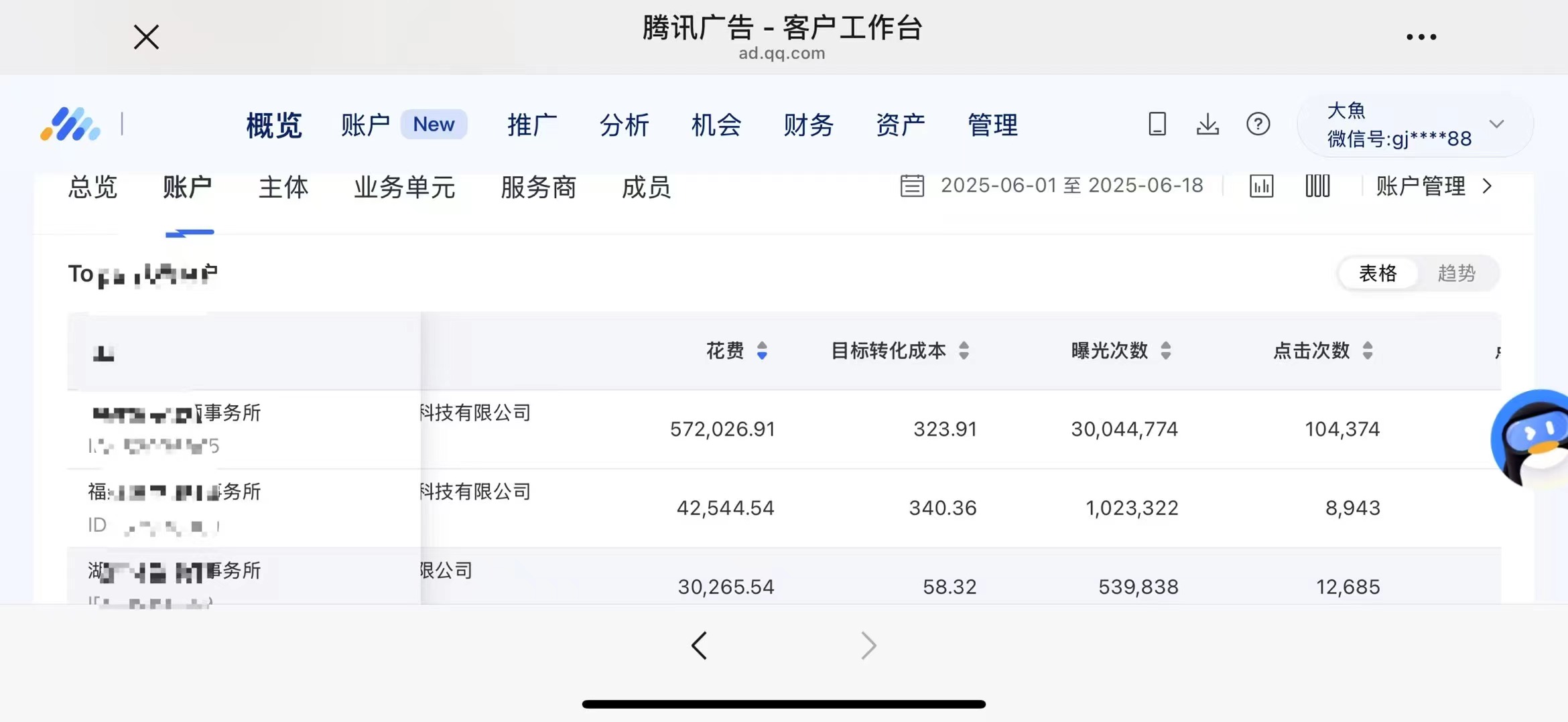Click the impressions value 30,044,774
Screen dimensions: 1568x722
pyautogui.click(x=1124, y=429)
